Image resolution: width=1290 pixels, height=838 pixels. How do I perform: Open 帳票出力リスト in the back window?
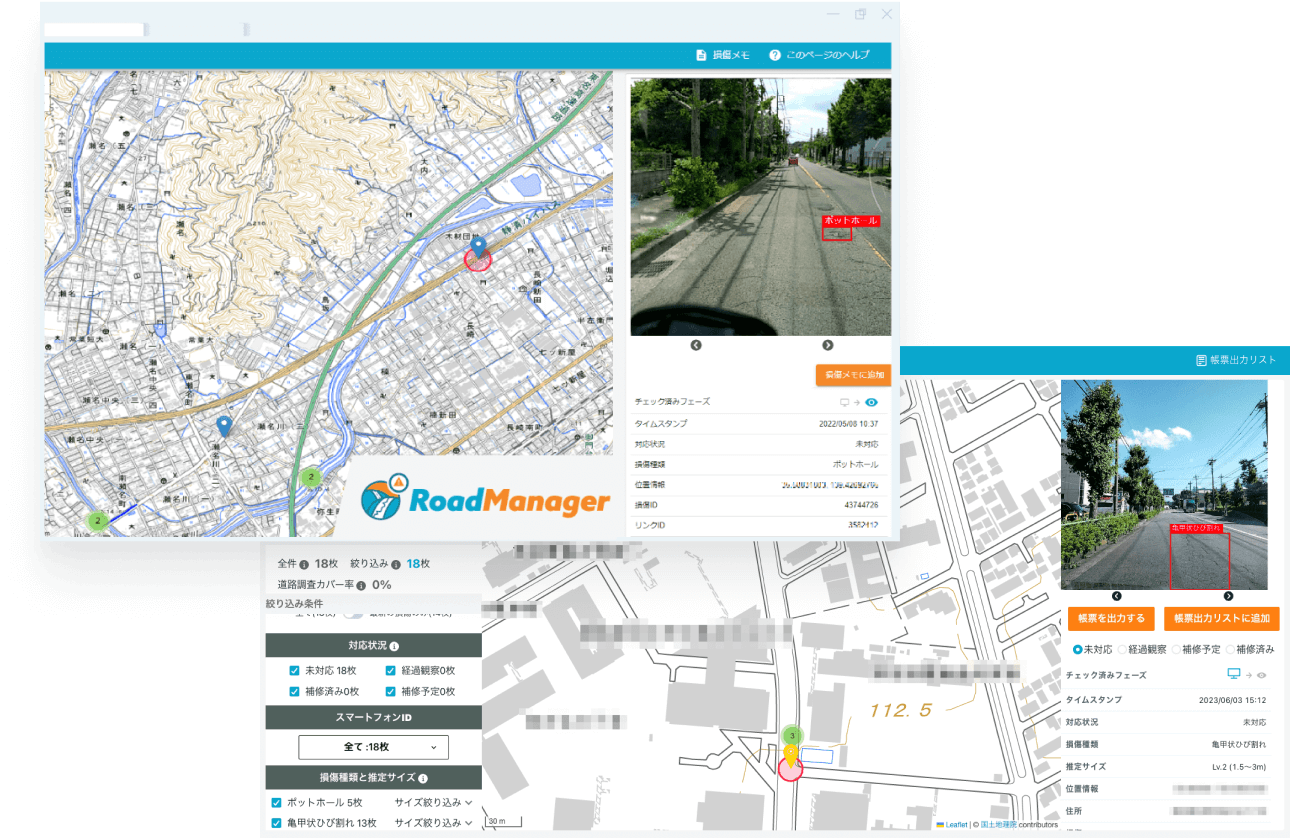pos(1235,360)
